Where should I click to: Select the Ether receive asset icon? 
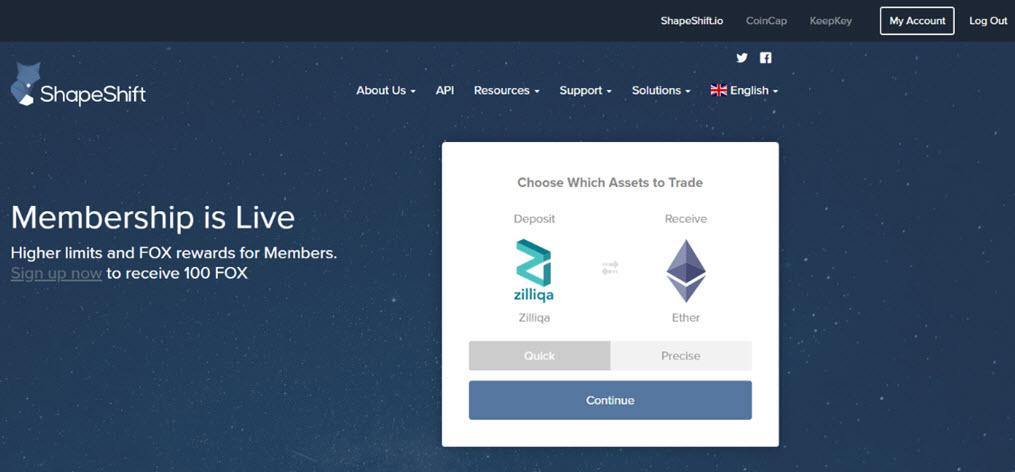tap(686, 271)
